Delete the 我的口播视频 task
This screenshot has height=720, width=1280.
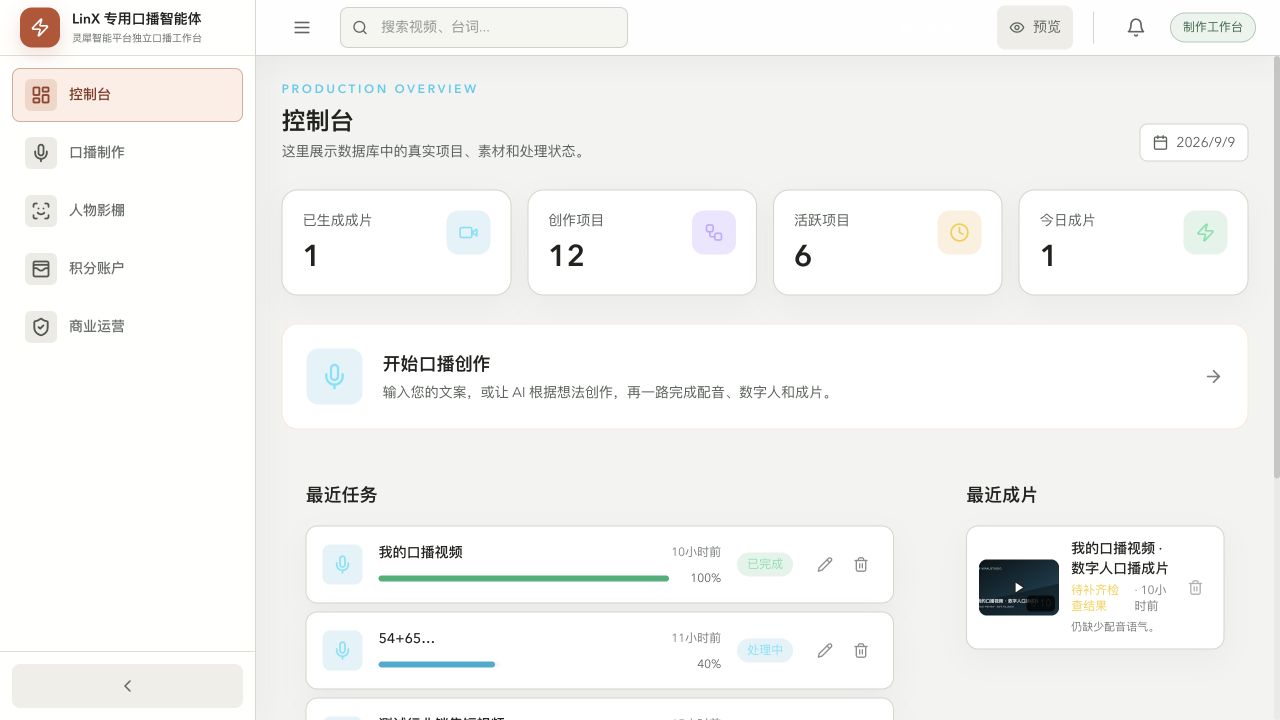[x=861, y=565]
